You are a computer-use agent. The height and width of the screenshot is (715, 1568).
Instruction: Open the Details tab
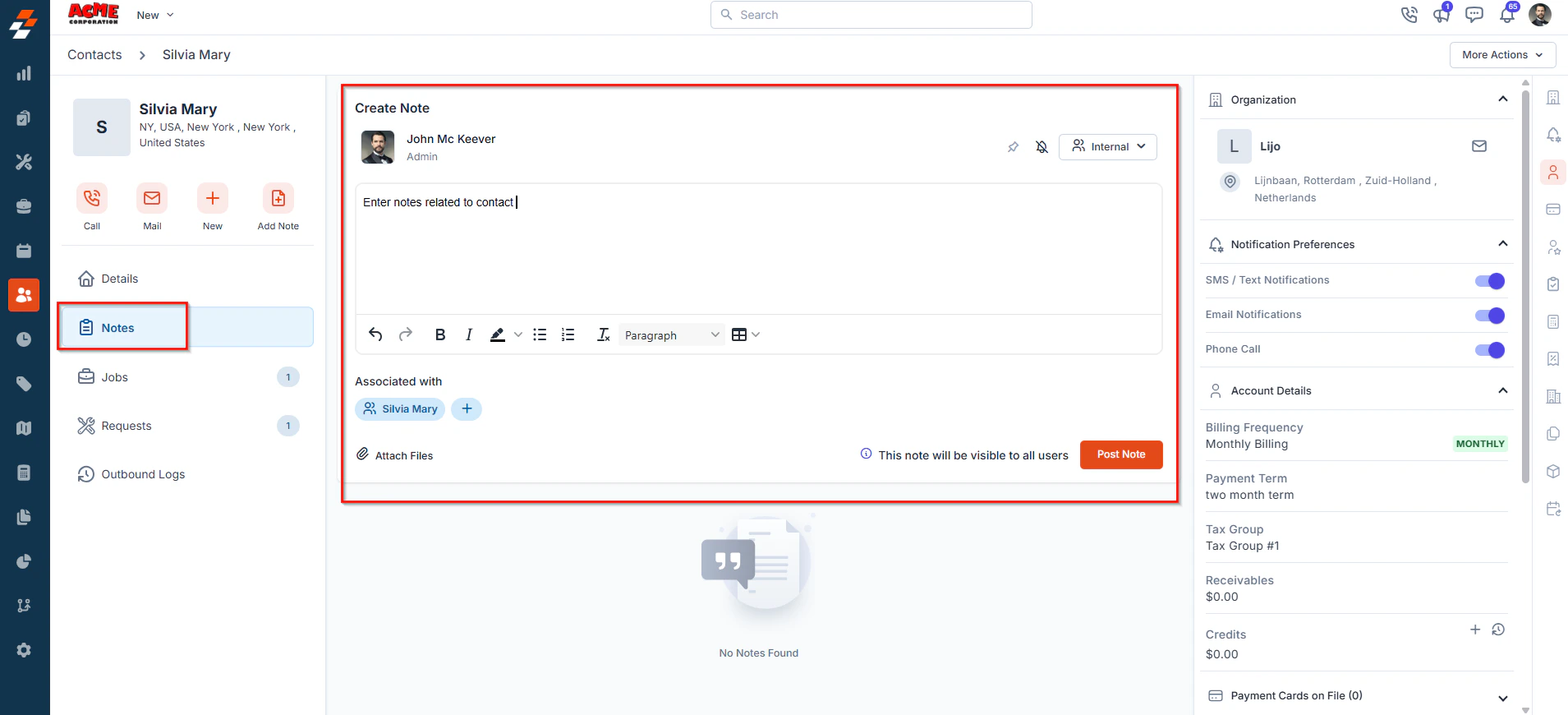click(187, 279)
